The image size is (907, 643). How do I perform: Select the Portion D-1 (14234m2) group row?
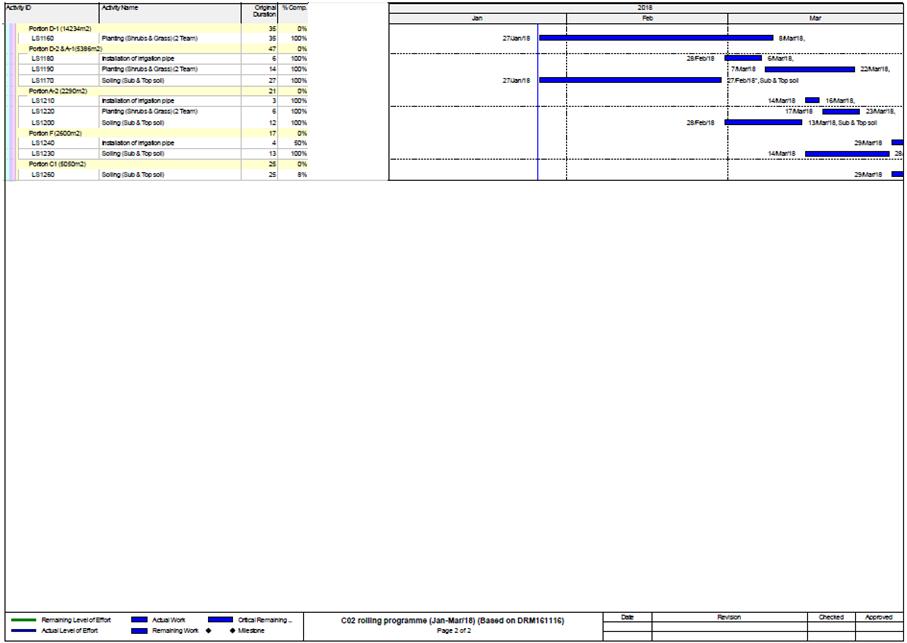[x=163, y=28]
